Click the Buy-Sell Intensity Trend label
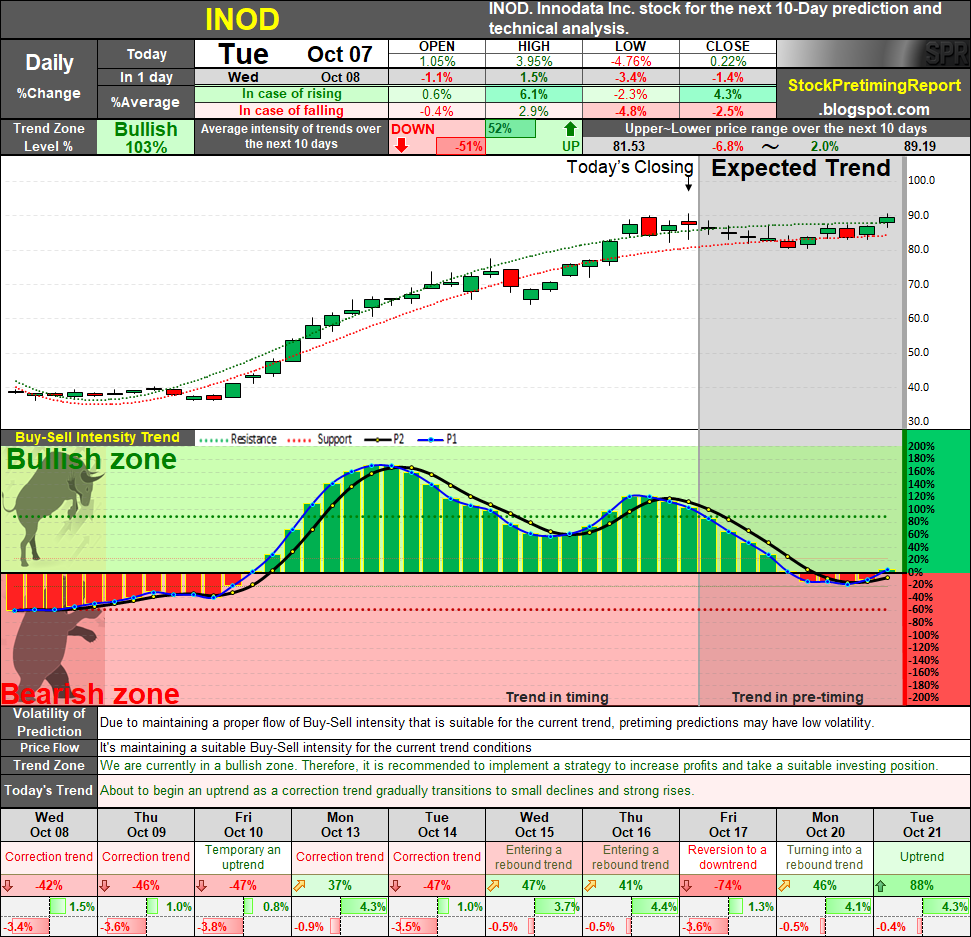The height and width of the screenshot is (937, 971). (x=97, y=437)
